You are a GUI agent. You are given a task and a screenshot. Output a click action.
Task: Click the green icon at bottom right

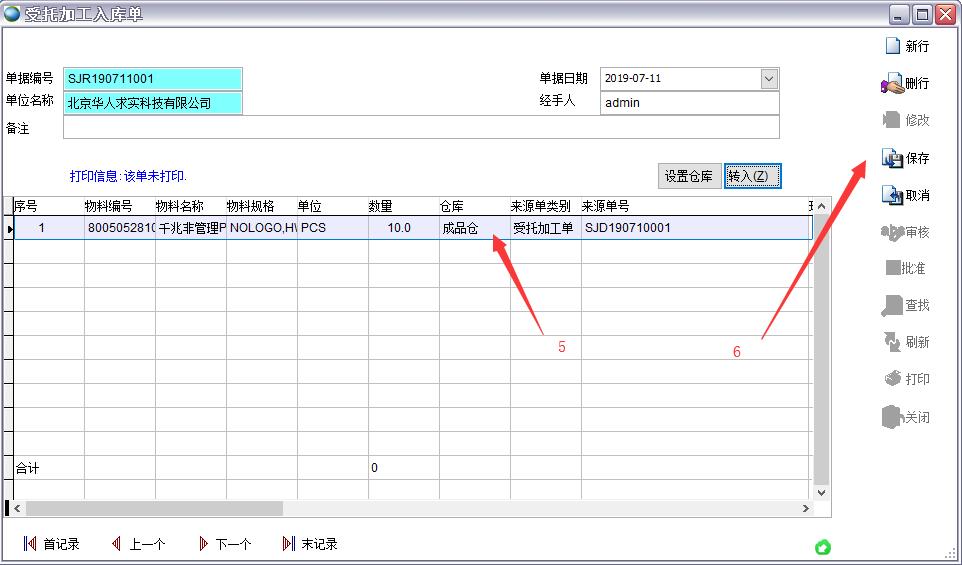823,547
